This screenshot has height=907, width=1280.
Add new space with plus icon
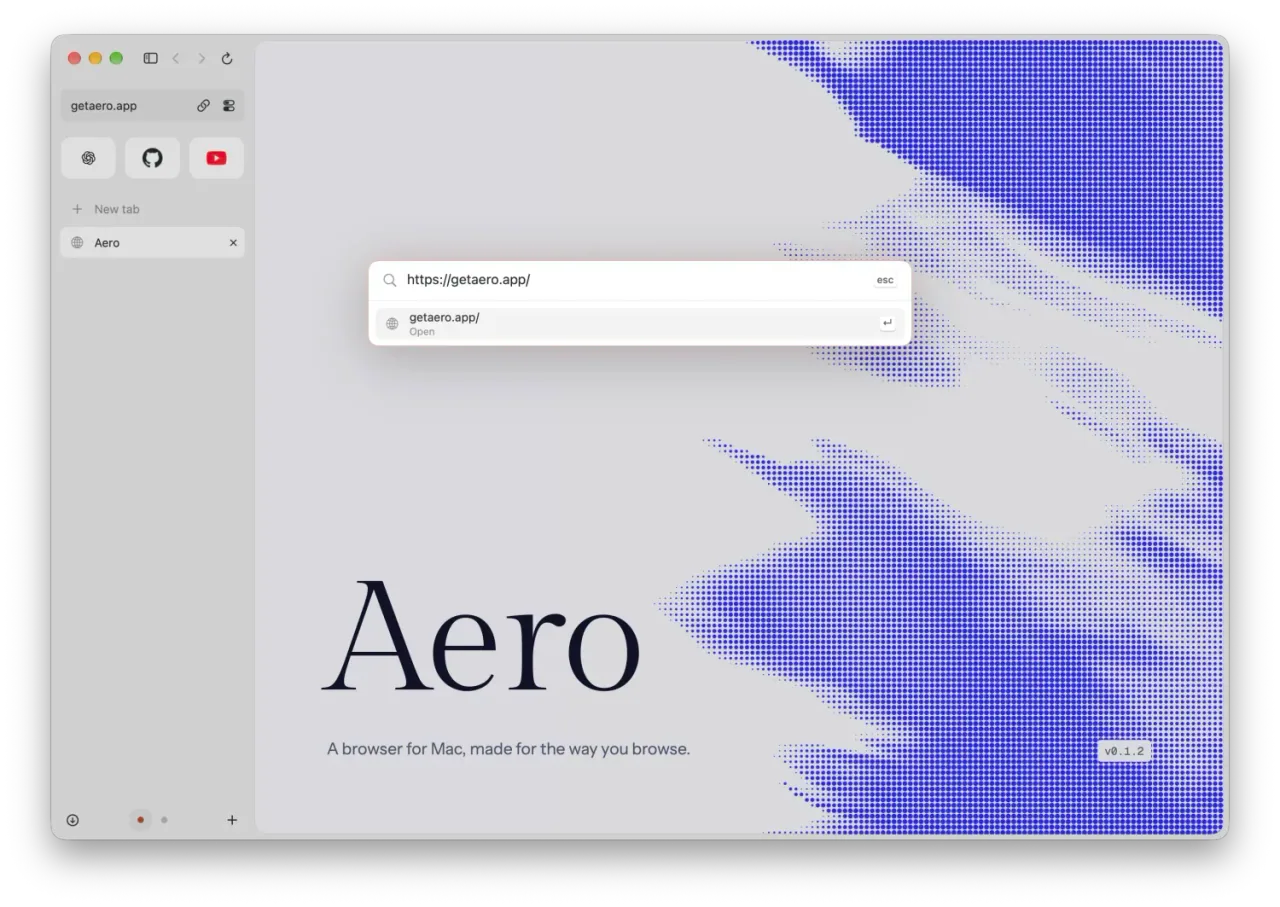[x=232, y=820]
